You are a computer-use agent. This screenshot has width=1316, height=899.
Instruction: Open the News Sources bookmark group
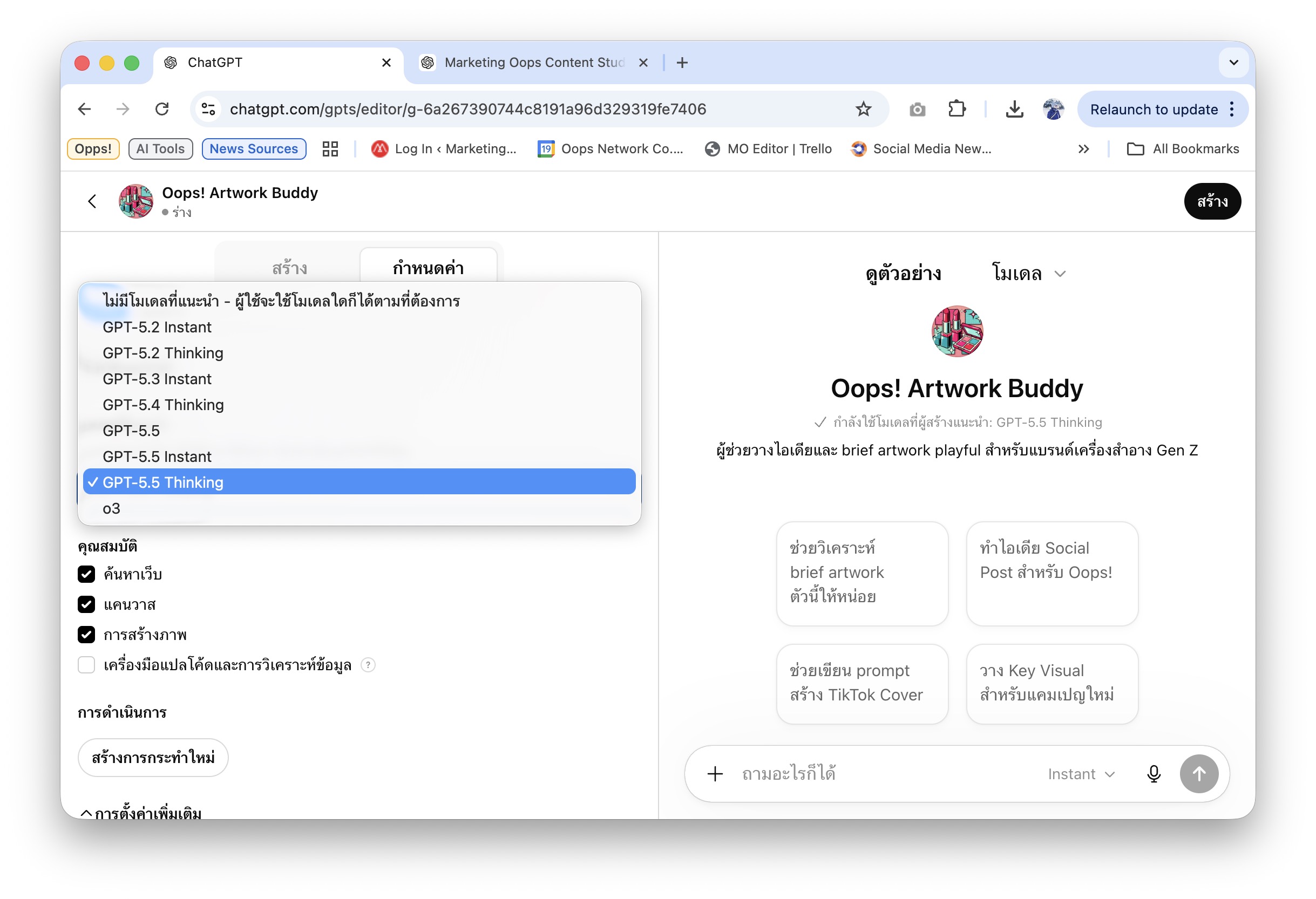pyautogui.click(x=254, y=149)
